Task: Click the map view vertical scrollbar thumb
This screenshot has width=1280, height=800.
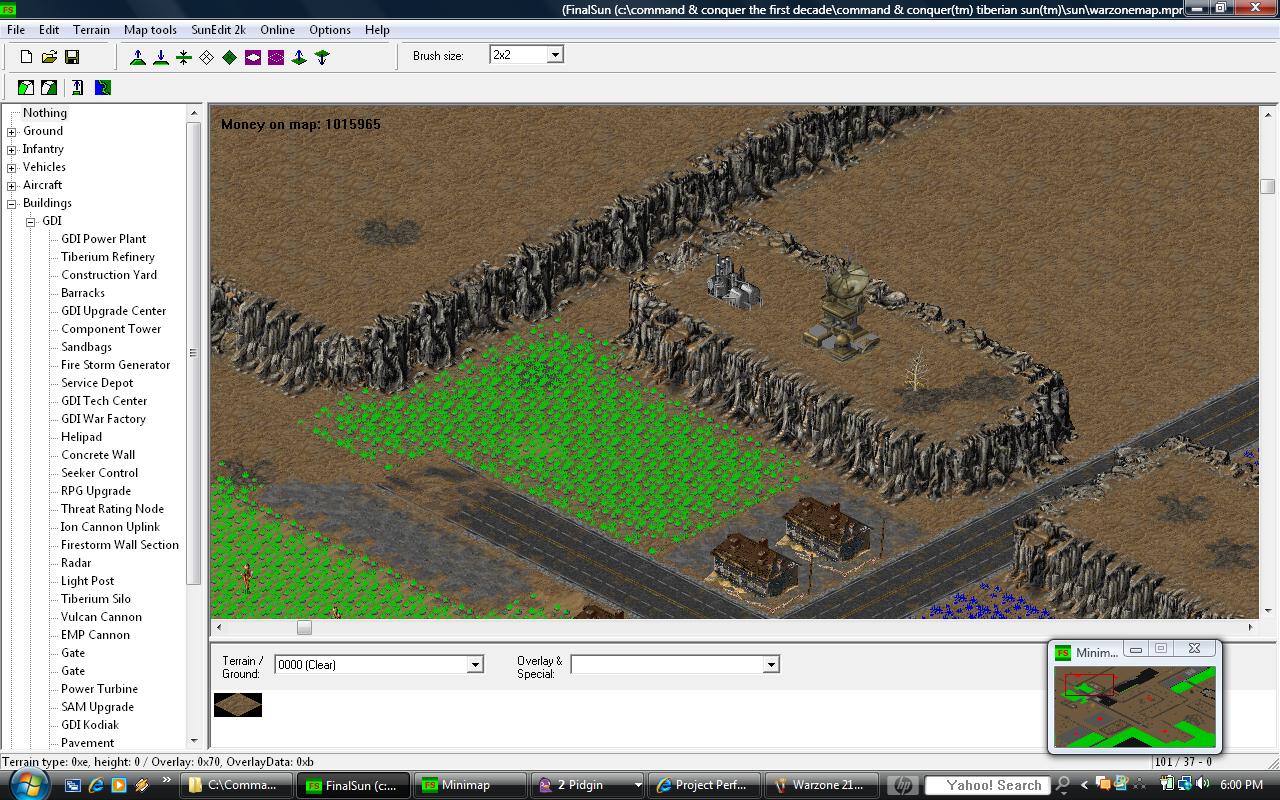Action: pyautogui.click(x=1268, y=186)
